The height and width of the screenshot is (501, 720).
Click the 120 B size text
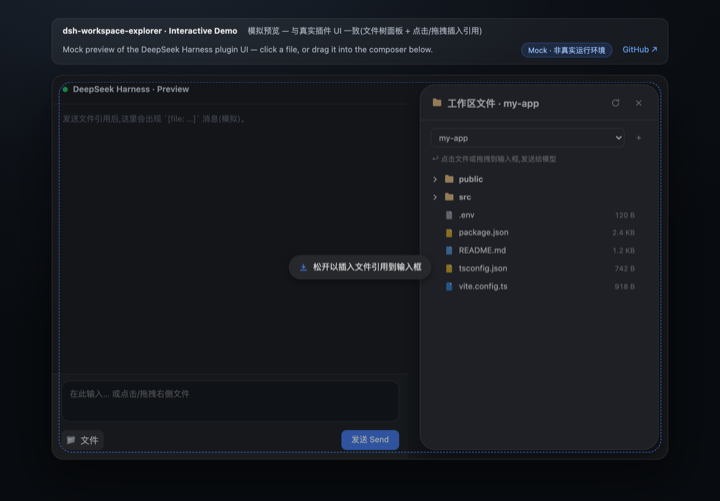(624, 215)
